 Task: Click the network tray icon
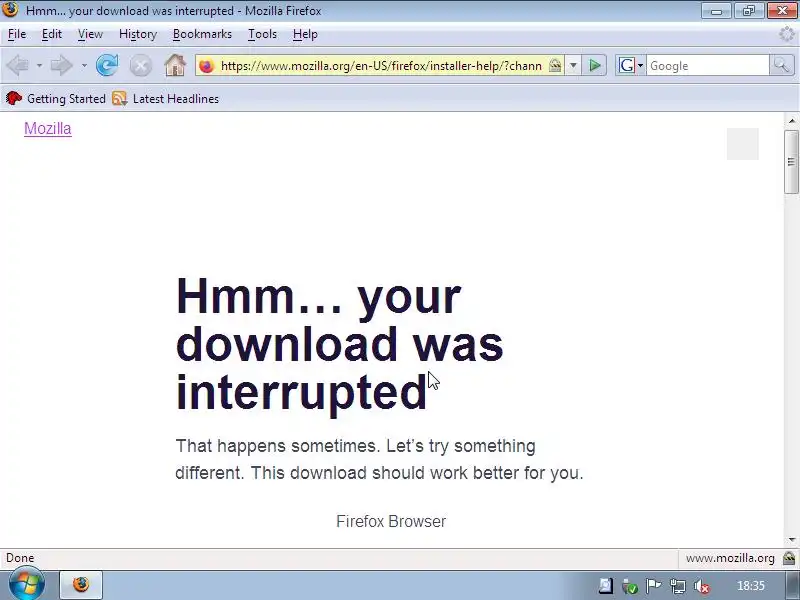point(678,586)
